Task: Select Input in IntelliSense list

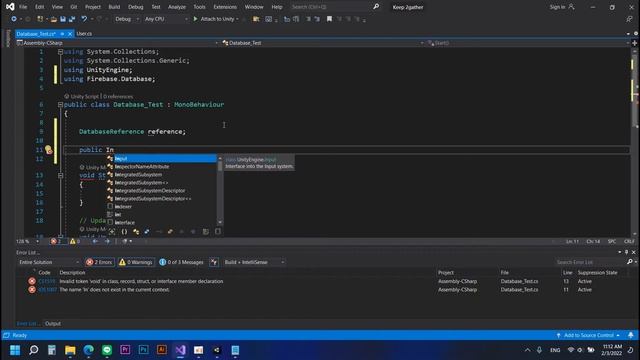Action: click(161, 158)
